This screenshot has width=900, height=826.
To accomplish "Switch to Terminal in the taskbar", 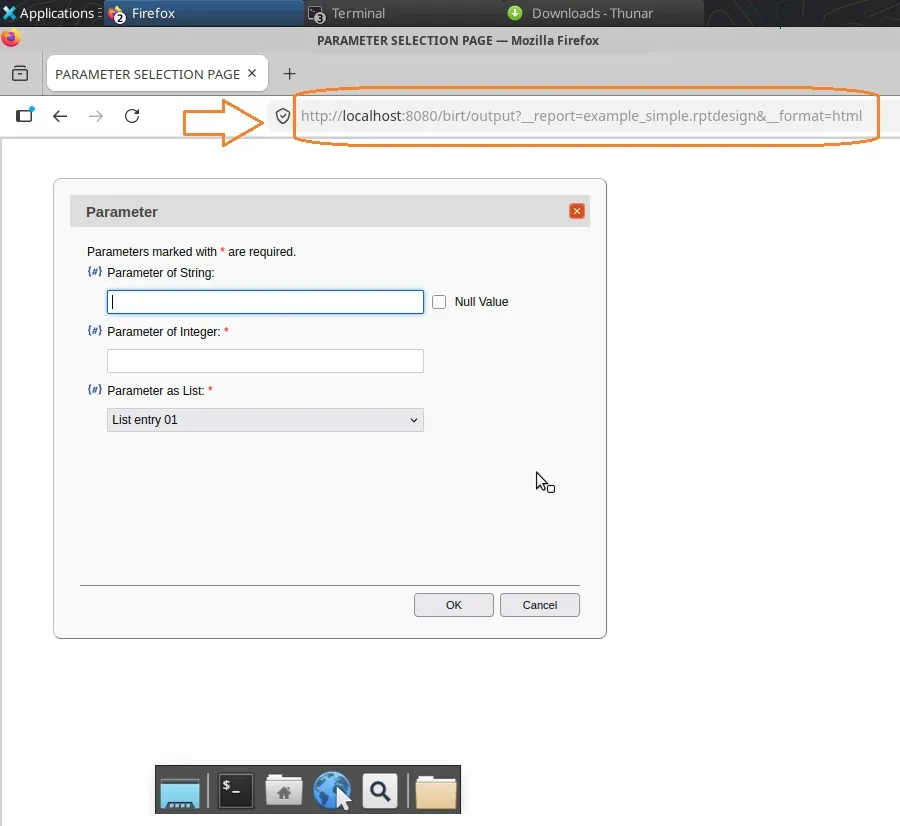I will coord(358,13).
